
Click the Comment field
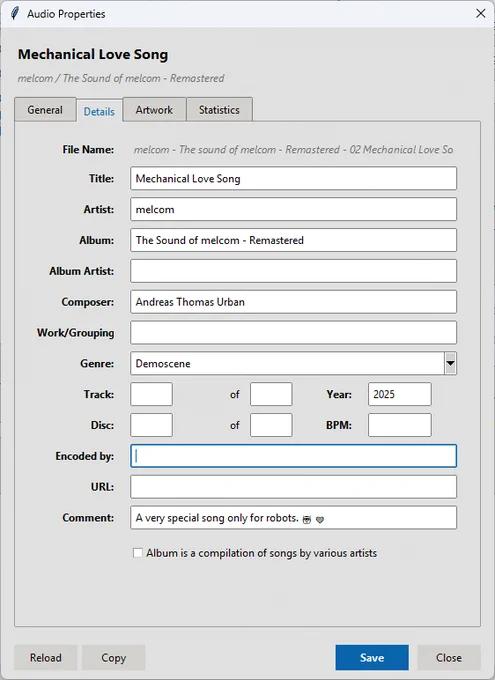[293, 517]
